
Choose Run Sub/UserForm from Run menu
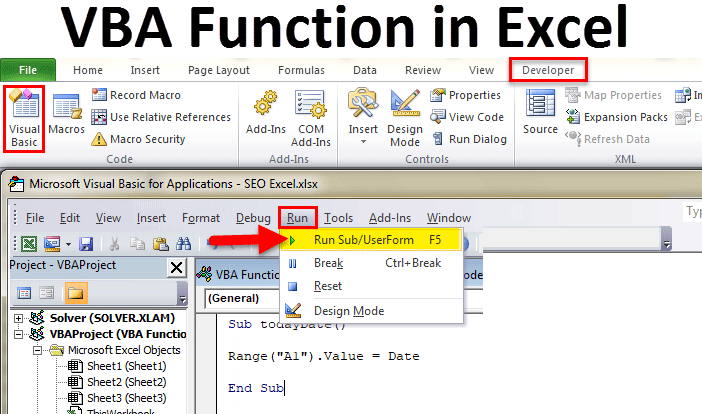coord(371,240)
